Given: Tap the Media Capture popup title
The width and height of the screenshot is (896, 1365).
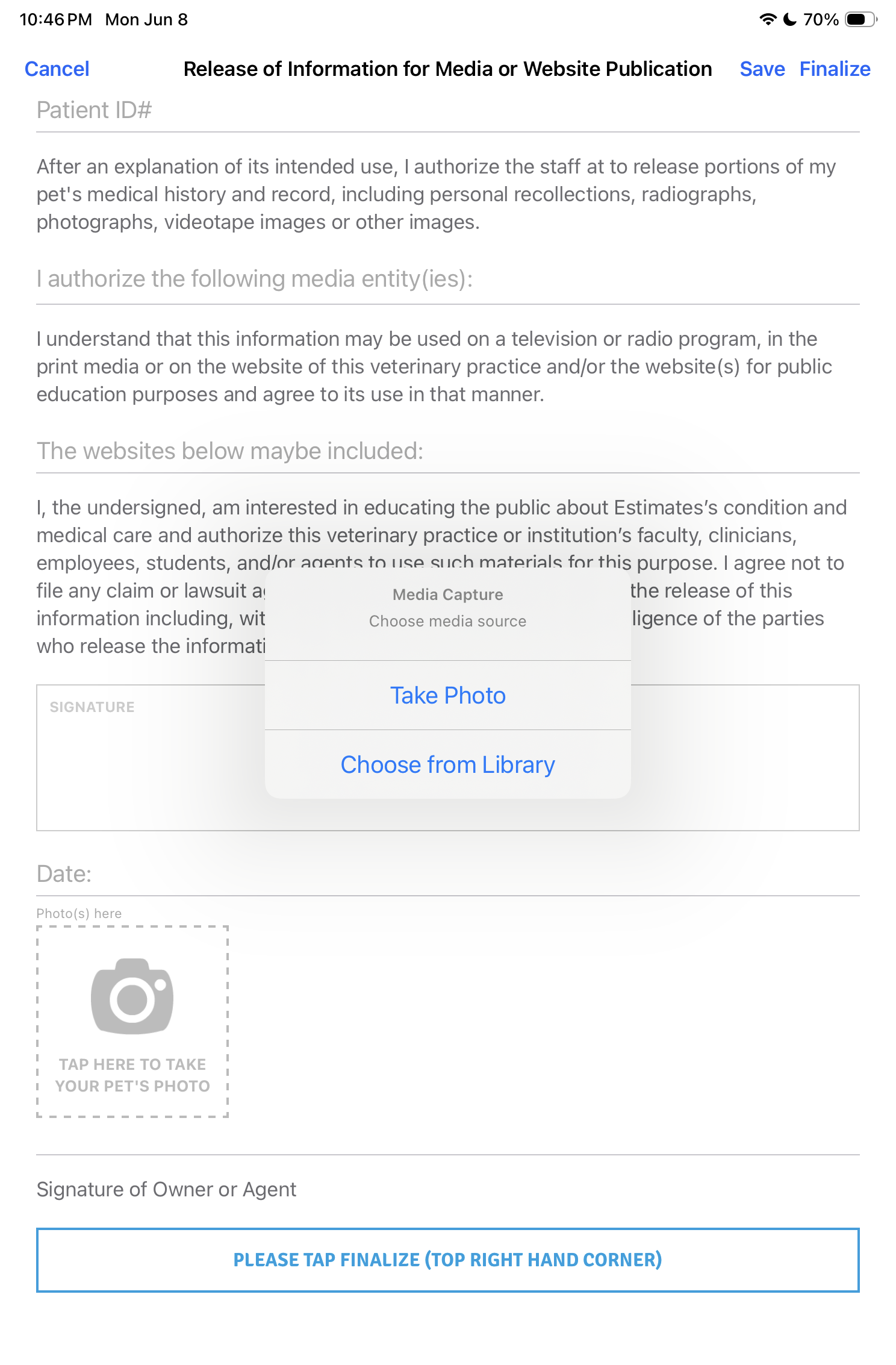Looking at the screenshot, I should [448, 595].
